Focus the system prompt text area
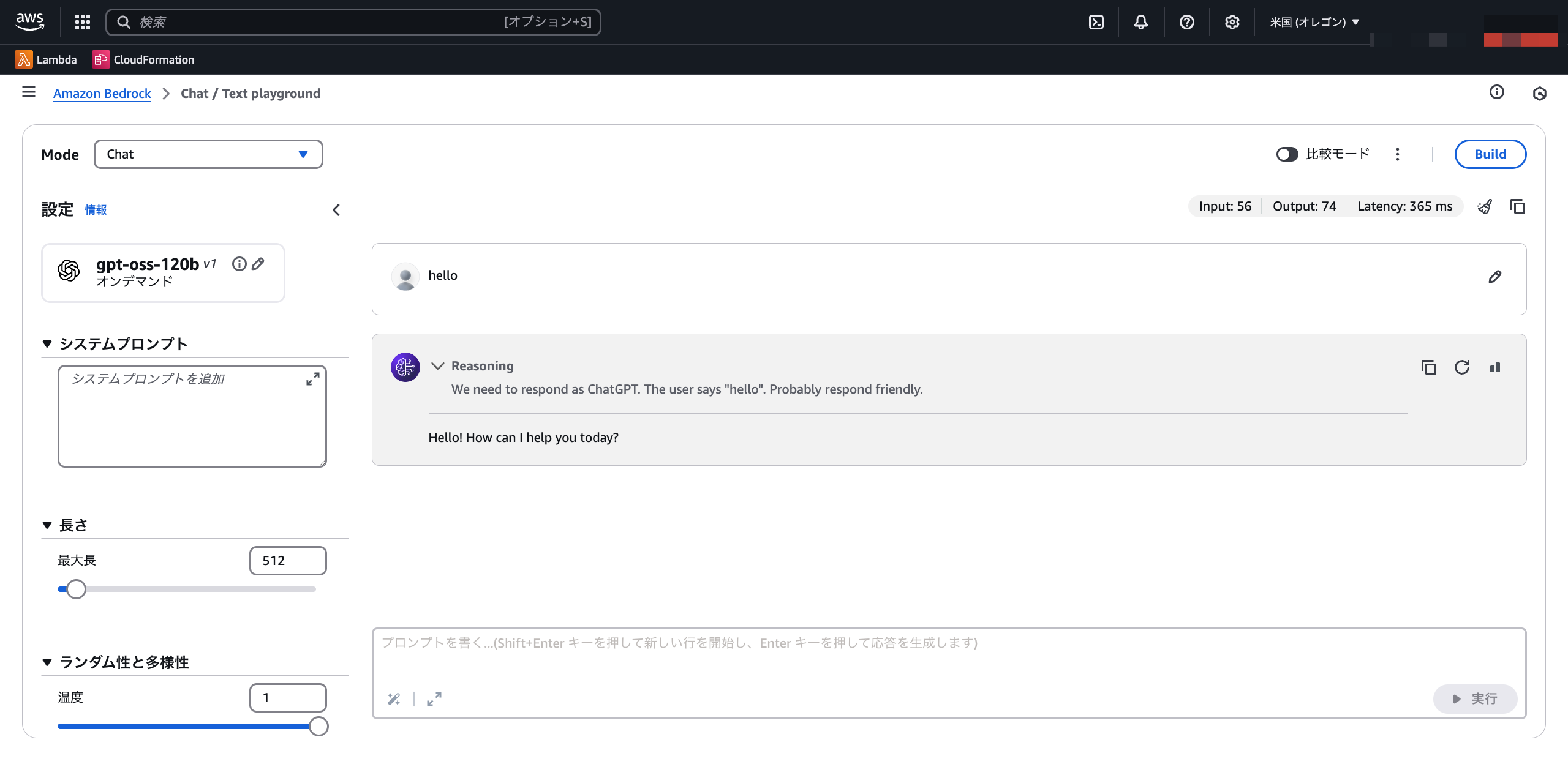 [192, 416]
